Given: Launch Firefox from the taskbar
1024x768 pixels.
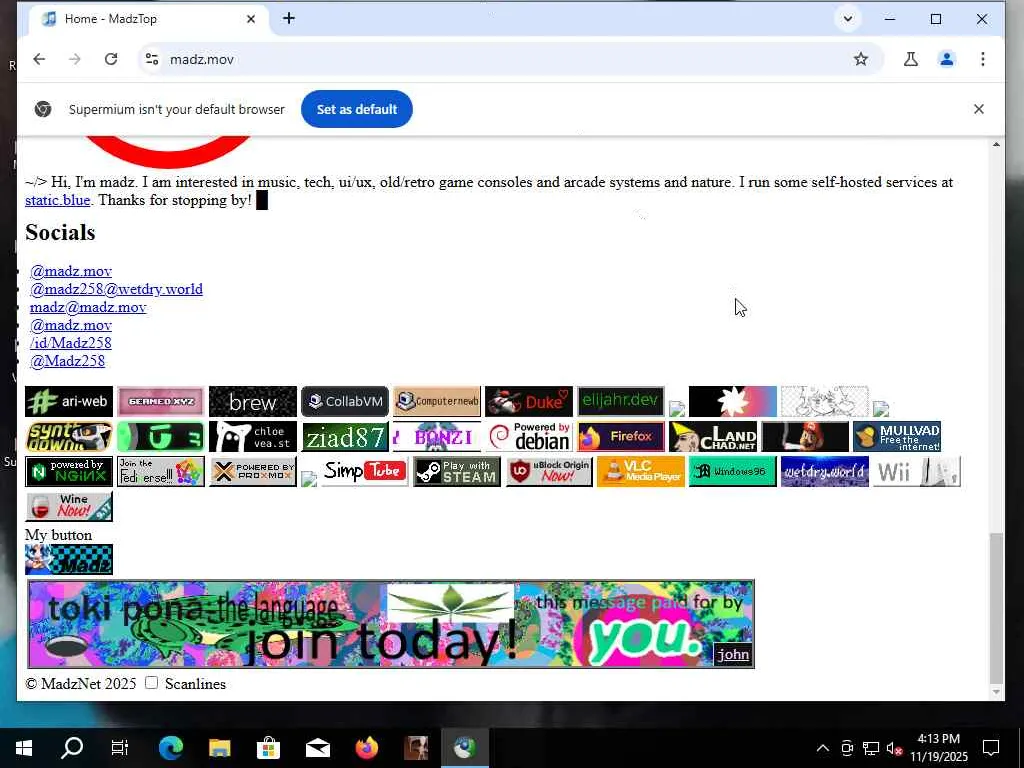Looking at the screenshot, I should [366, 748].
